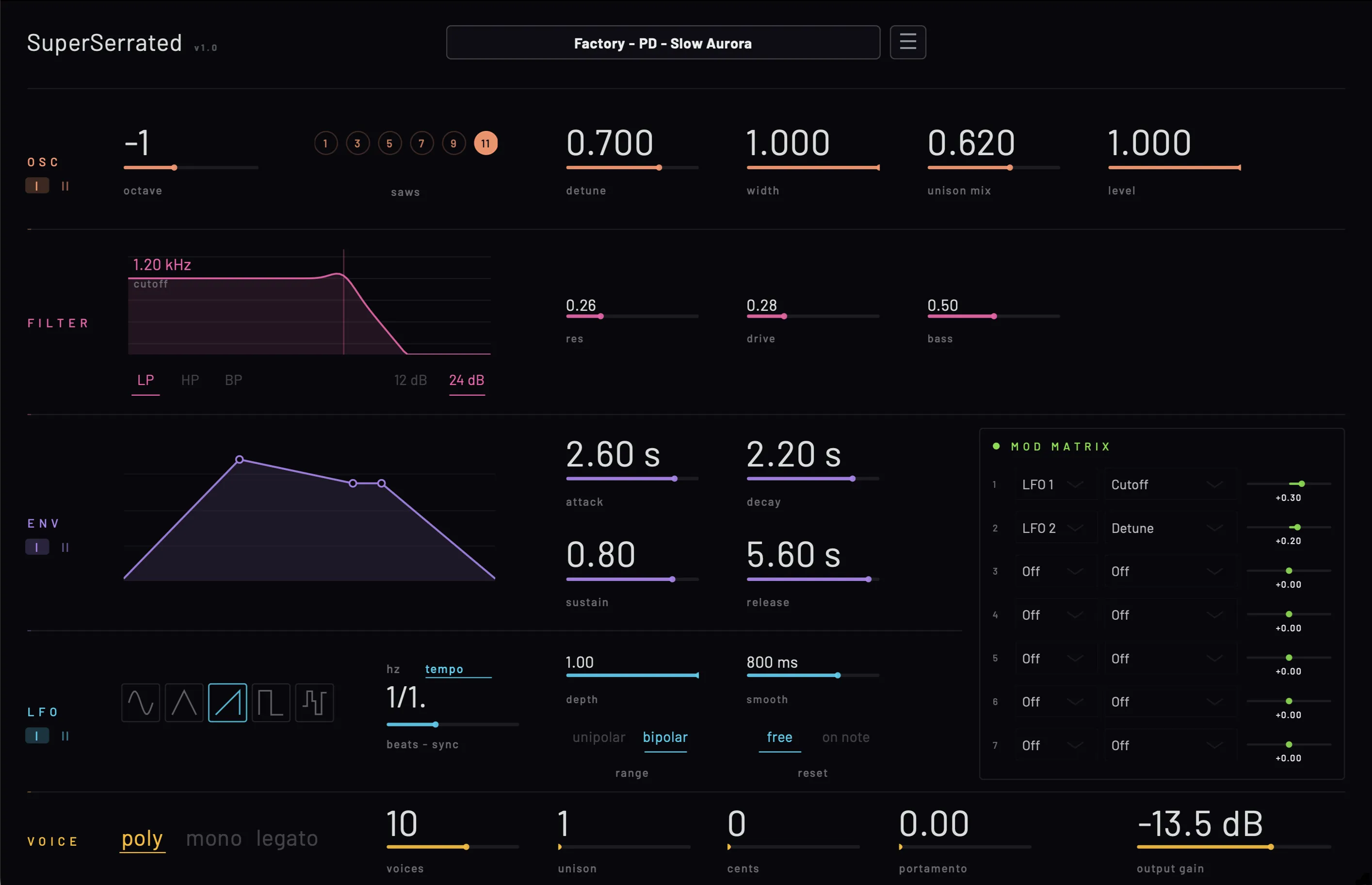Switch LFO rate to hz mode
The height and width of the screenshot is (885, 1372).
pyautogui.click(x=393, y=669)
